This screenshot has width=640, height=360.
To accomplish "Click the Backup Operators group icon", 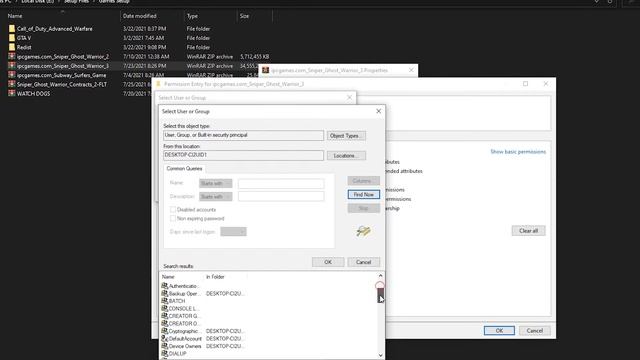I will (164, 293).
